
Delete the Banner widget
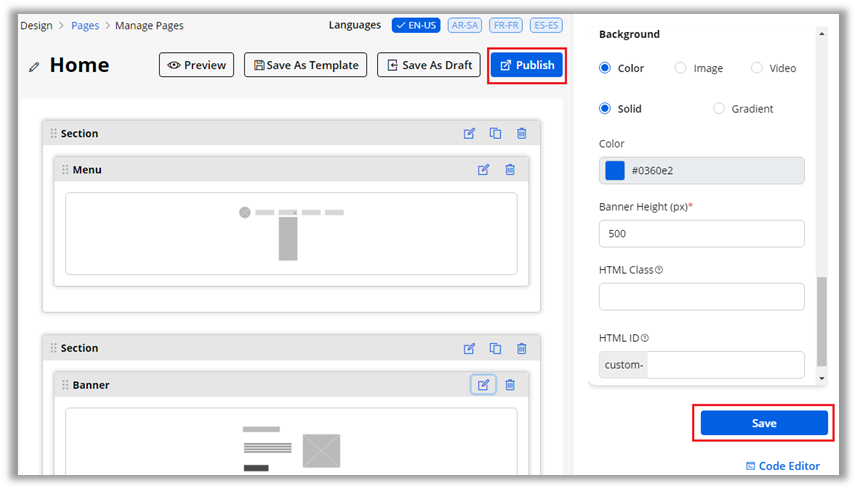[510, 385]
